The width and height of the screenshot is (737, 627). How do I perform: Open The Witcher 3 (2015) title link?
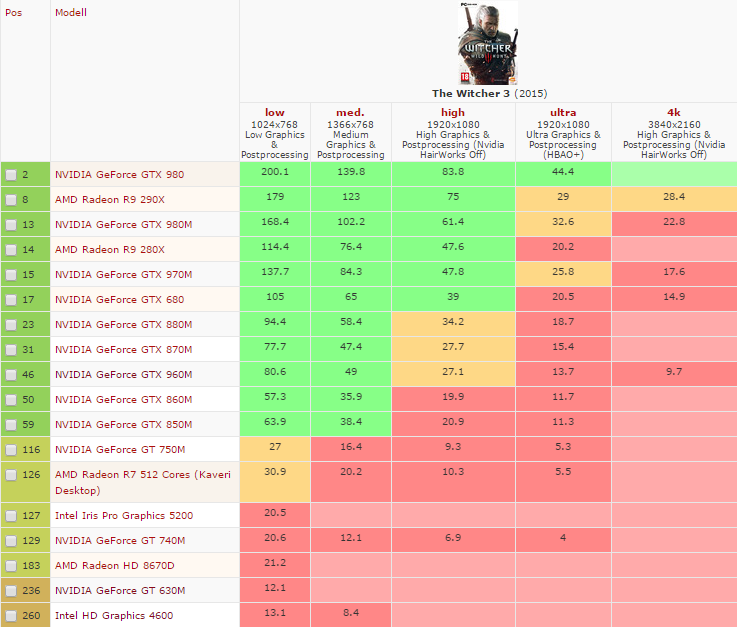489,93
